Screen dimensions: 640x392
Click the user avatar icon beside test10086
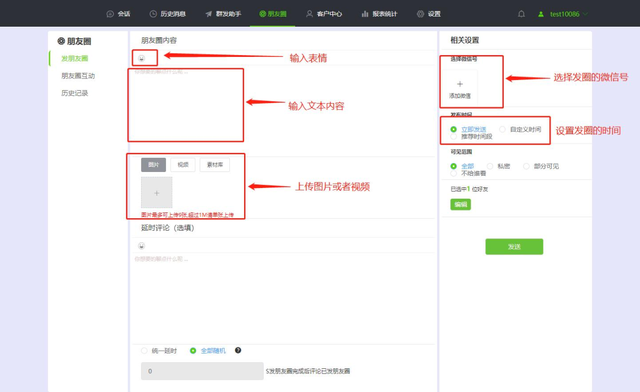pyautogui.click(x=541, y=14)
